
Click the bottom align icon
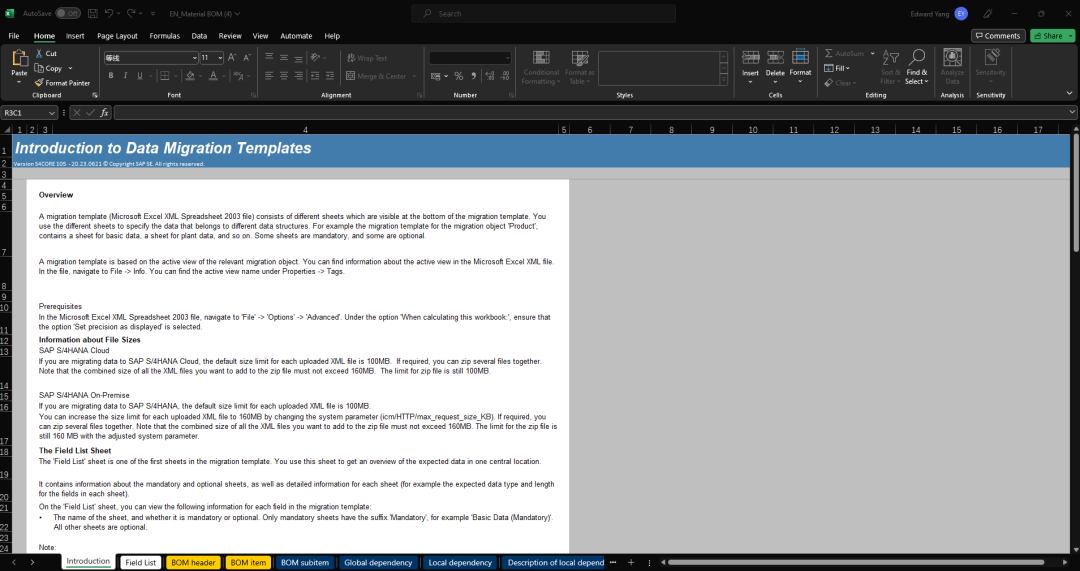tap(299, 58)
